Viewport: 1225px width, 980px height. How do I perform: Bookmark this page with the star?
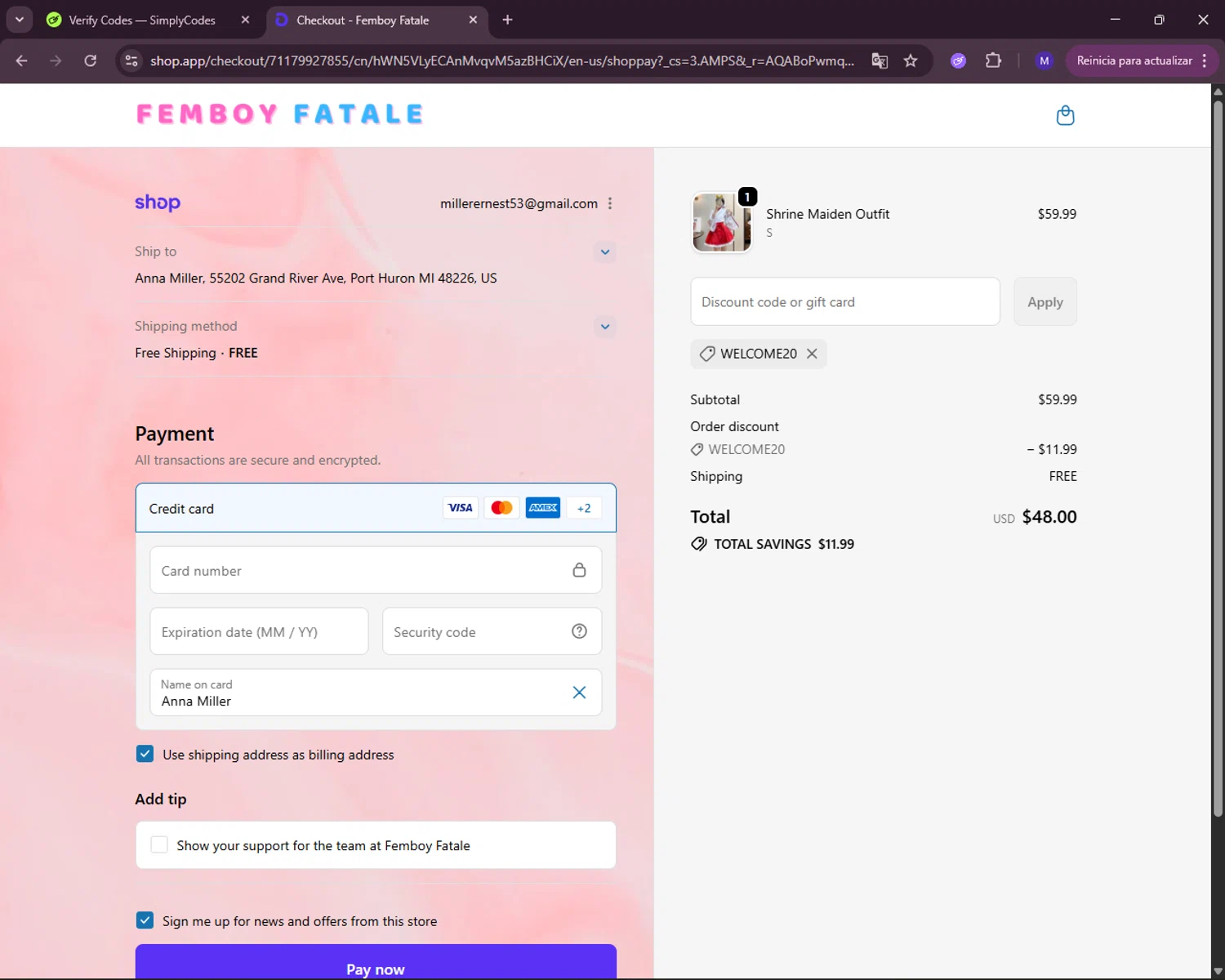(x=911, y=60)
